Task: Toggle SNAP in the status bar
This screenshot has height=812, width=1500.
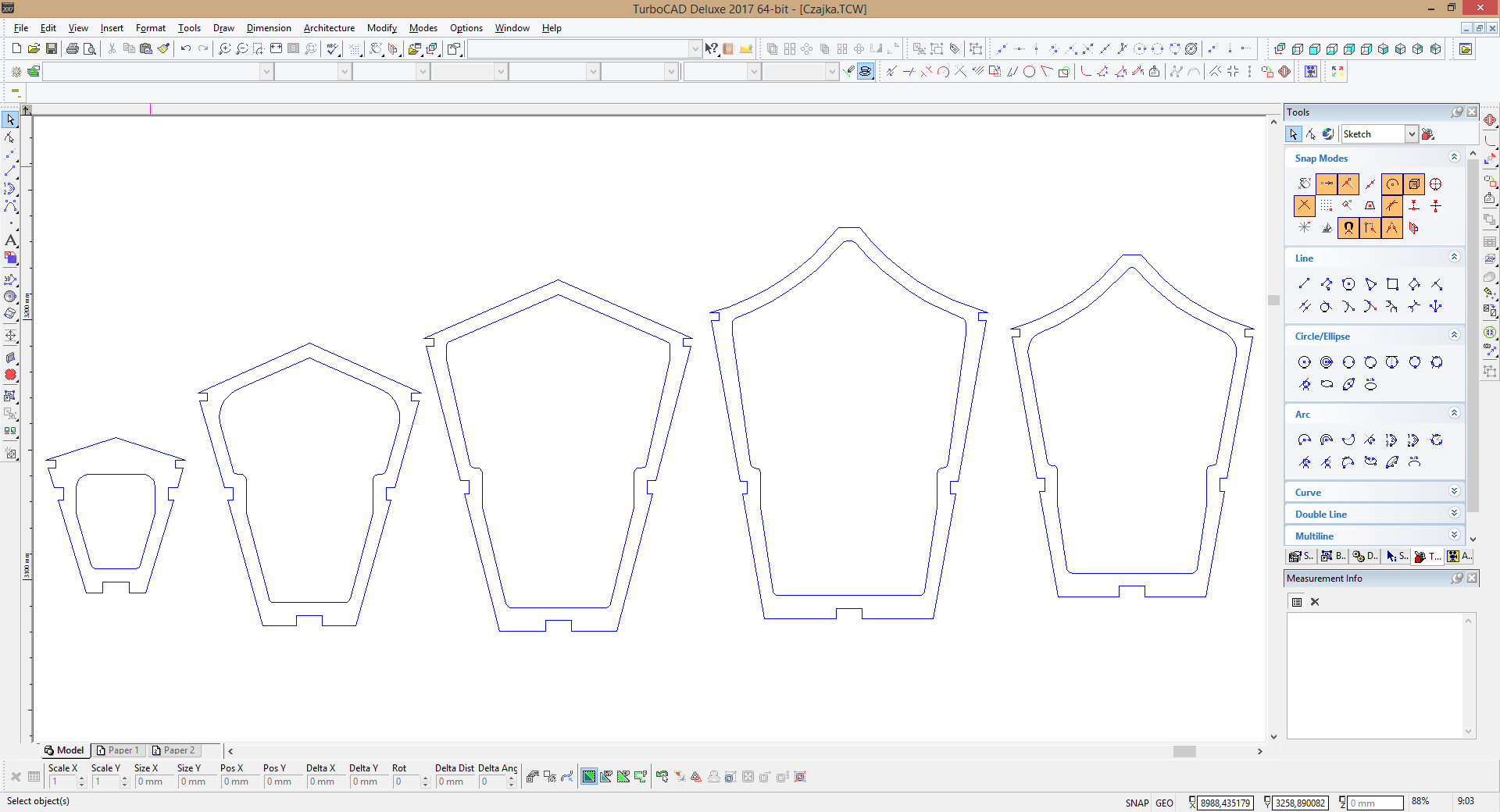Action: point(1137,803)
